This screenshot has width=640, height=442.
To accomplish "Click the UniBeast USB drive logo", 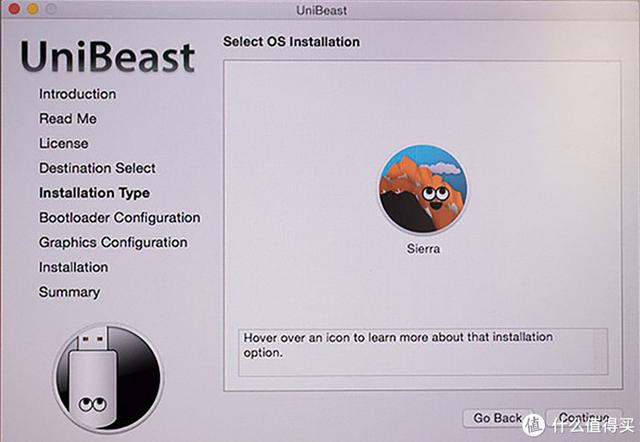I will click(108, 378).
